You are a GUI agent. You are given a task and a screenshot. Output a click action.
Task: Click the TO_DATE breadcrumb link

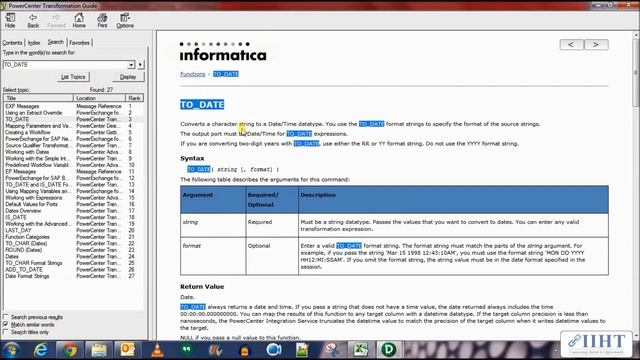click(x=226, y=74)
